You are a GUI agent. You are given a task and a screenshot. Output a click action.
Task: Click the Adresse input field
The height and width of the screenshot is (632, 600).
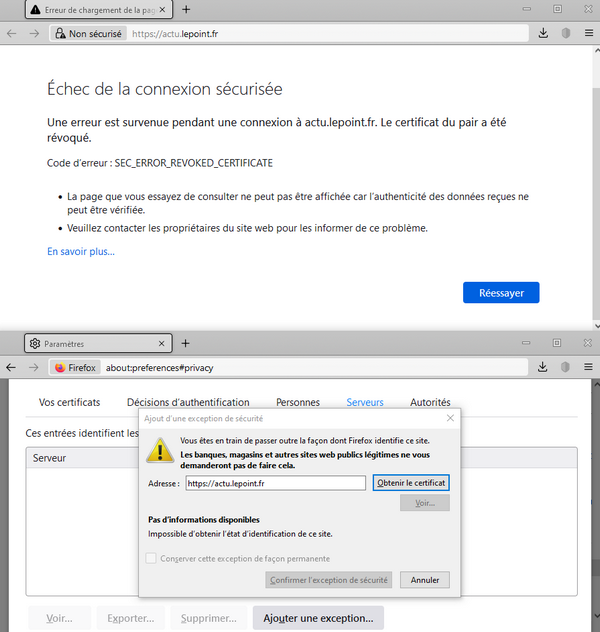pyautogui.click(x=276, y=483)
